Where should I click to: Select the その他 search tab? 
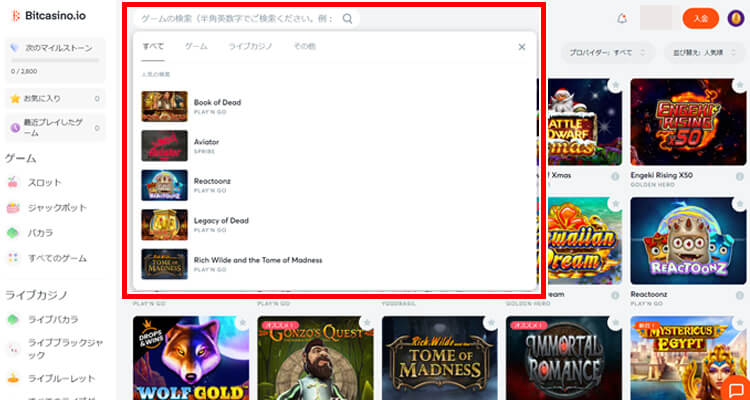click(x=305, y=46)
